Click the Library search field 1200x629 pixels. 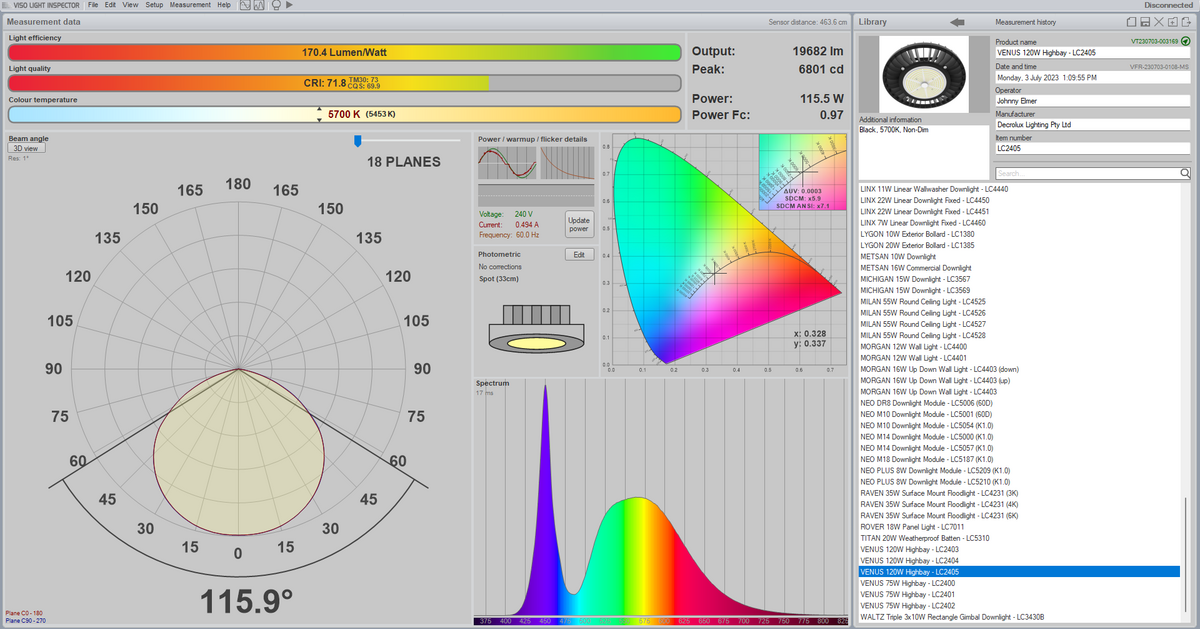click(x=1086, y=172)
